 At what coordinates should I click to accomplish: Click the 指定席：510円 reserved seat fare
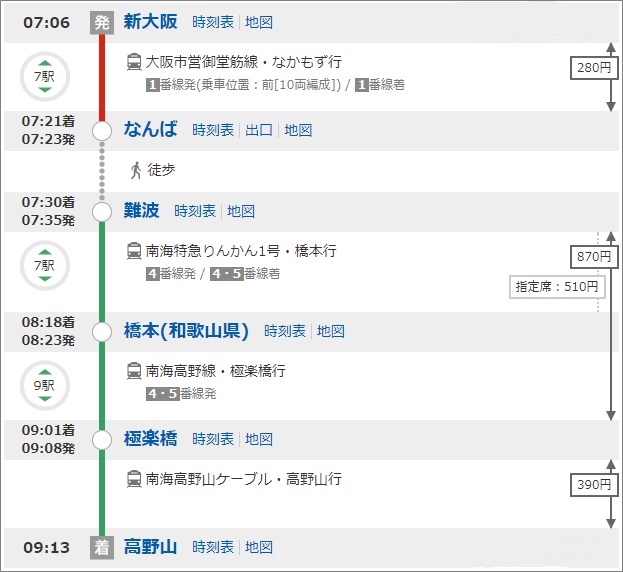point(559,288)
